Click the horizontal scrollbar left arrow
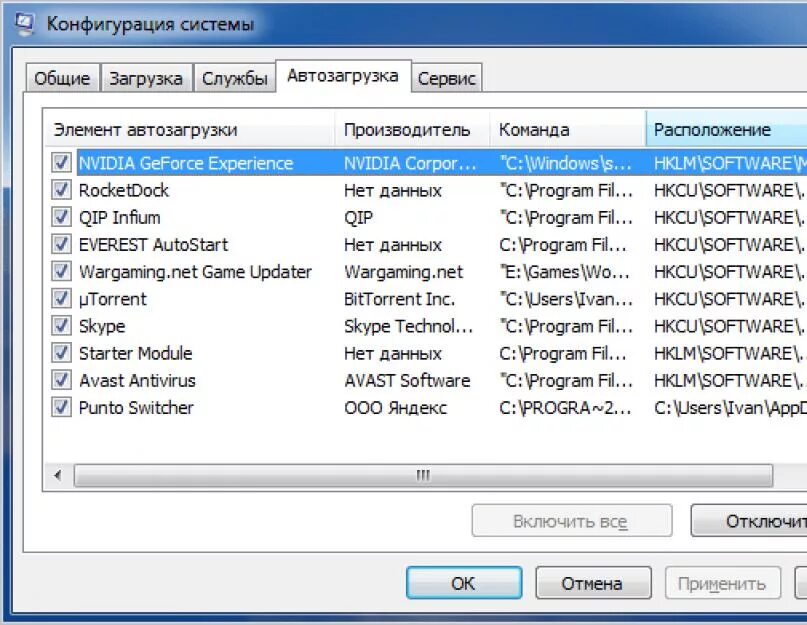The height and width of the screenshot is (625, 807). click(58, 475)
